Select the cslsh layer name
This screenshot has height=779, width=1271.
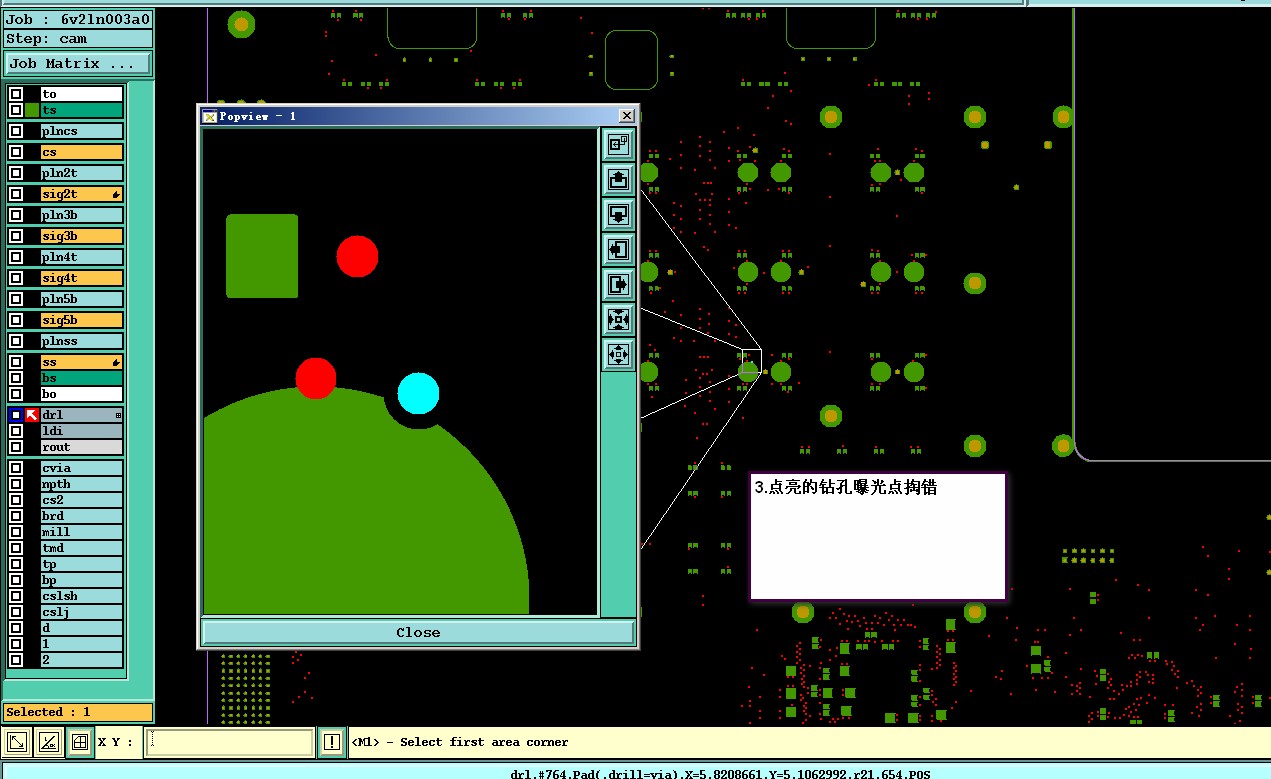coord(82,596)
